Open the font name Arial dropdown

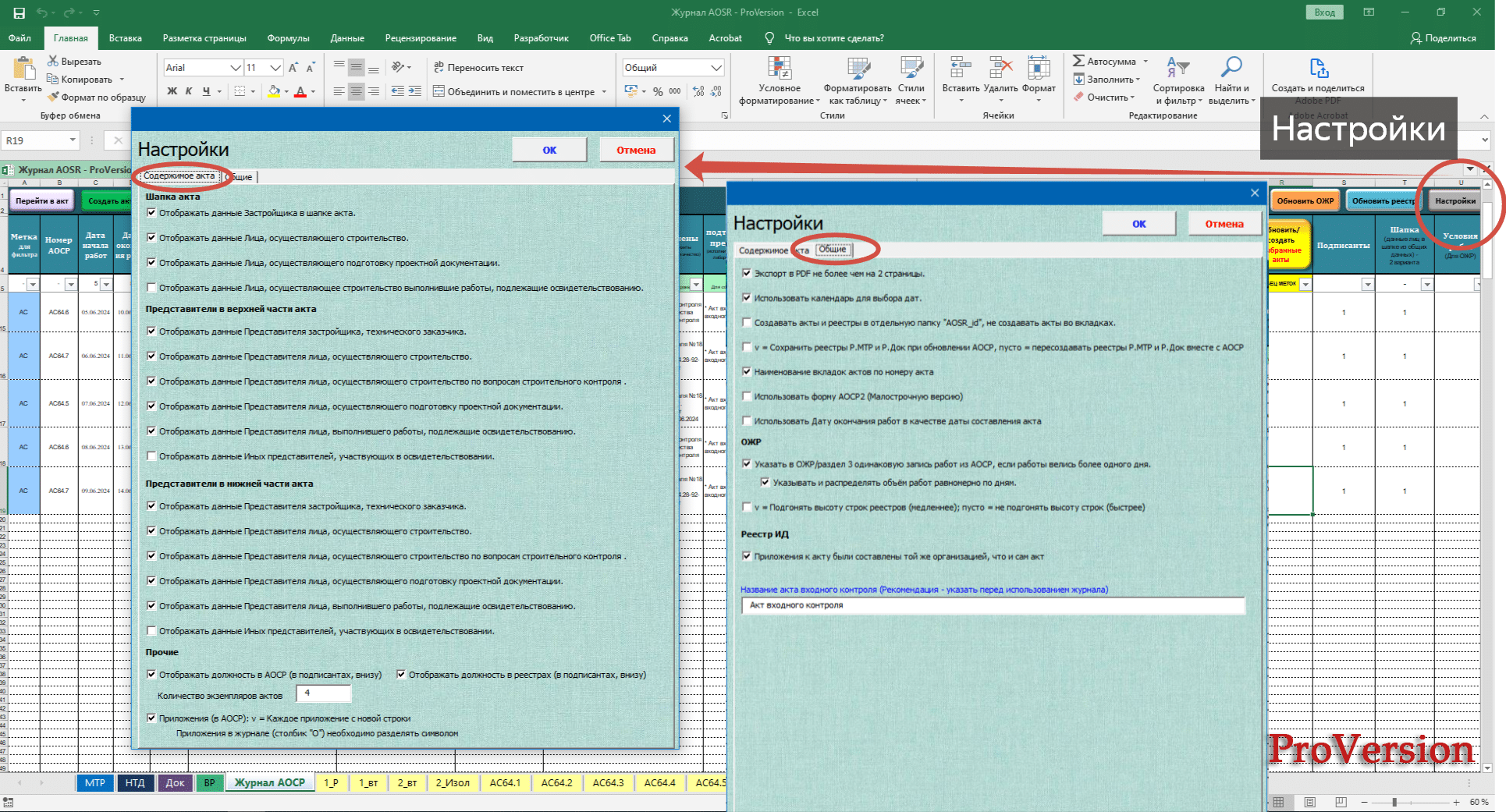coord(236,68)
